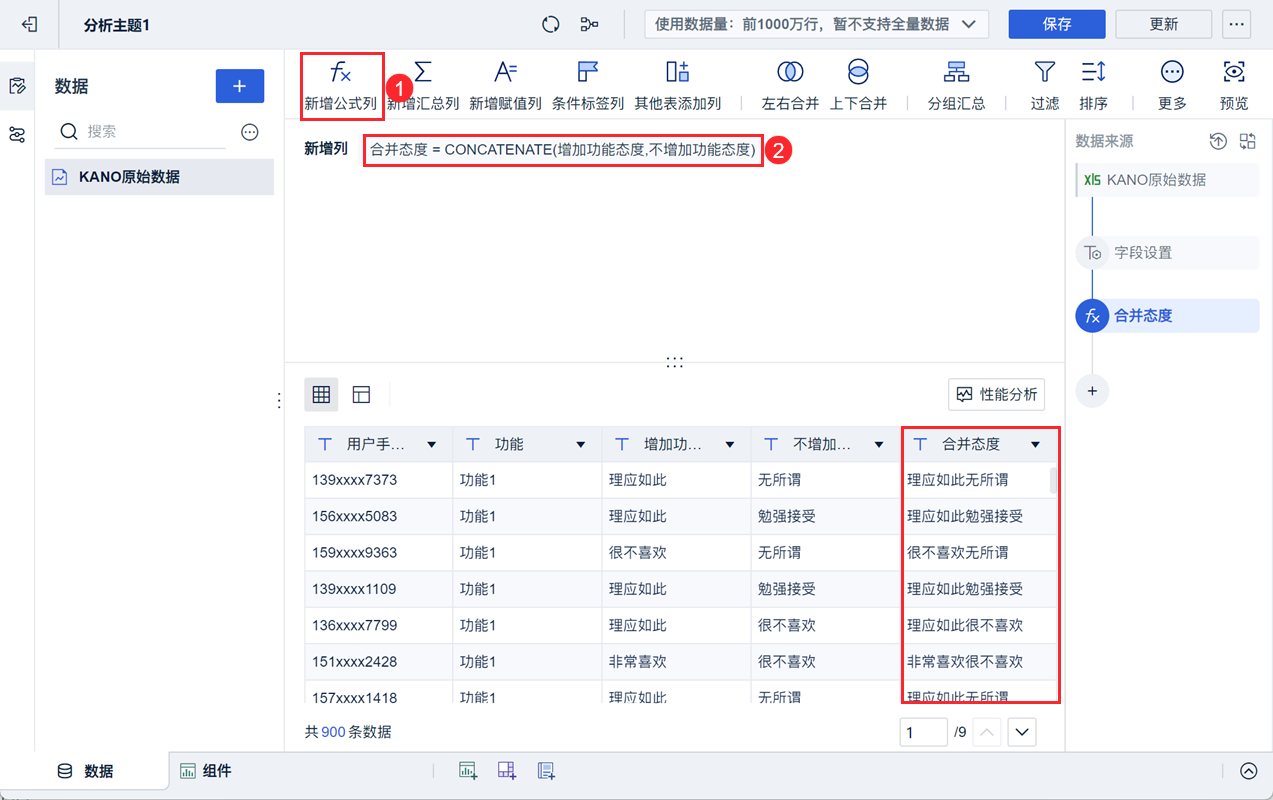The height and width of the screenshot is (800, 1273).
Task: Click the 更新 button
Action: [1164, 24]
